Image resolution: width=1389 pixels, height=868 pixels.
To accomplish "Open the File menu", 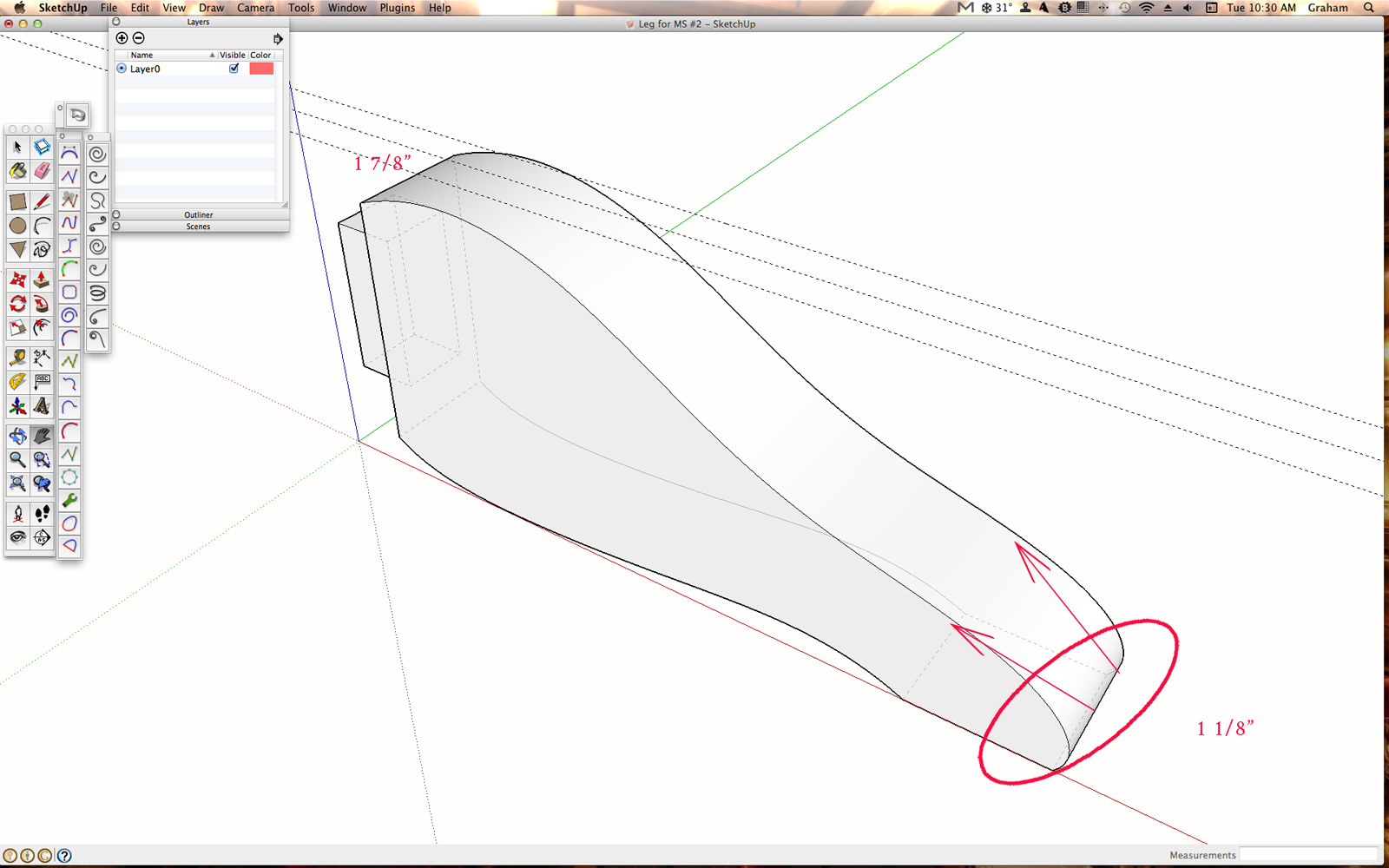I will click(x=109, y=8).
